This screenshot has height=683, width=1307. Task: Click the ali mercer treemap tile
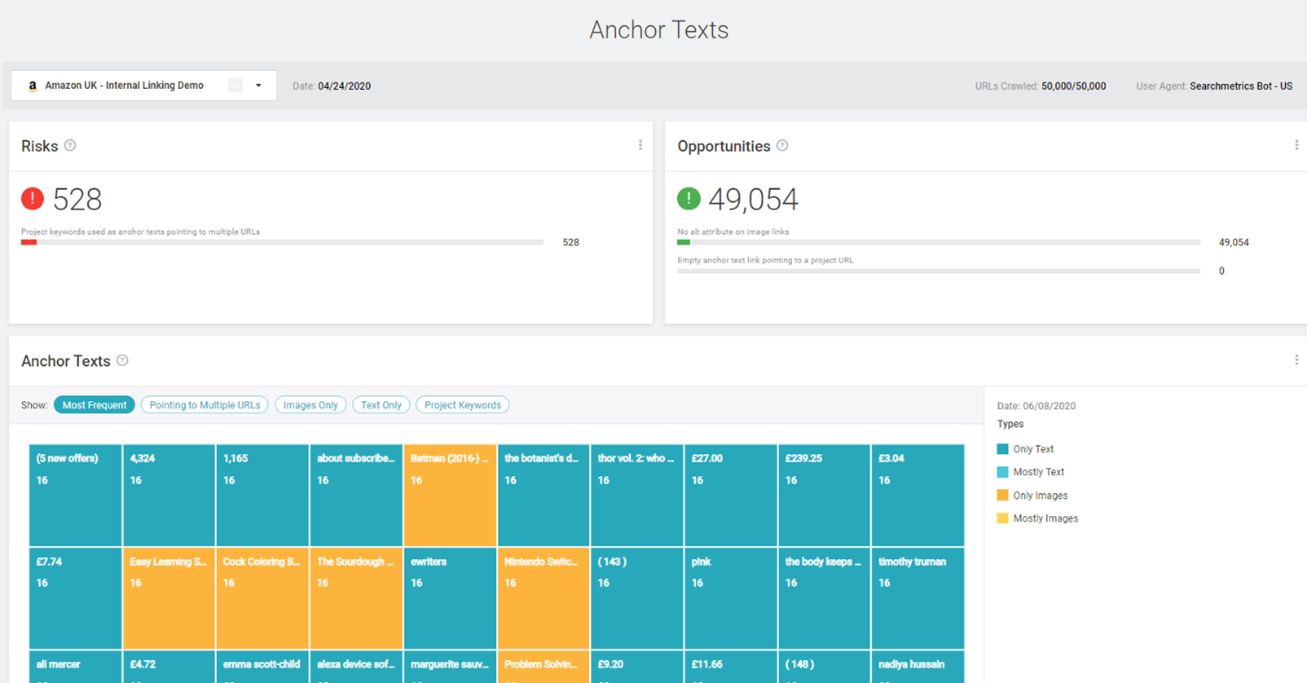(x=75, y=667)
